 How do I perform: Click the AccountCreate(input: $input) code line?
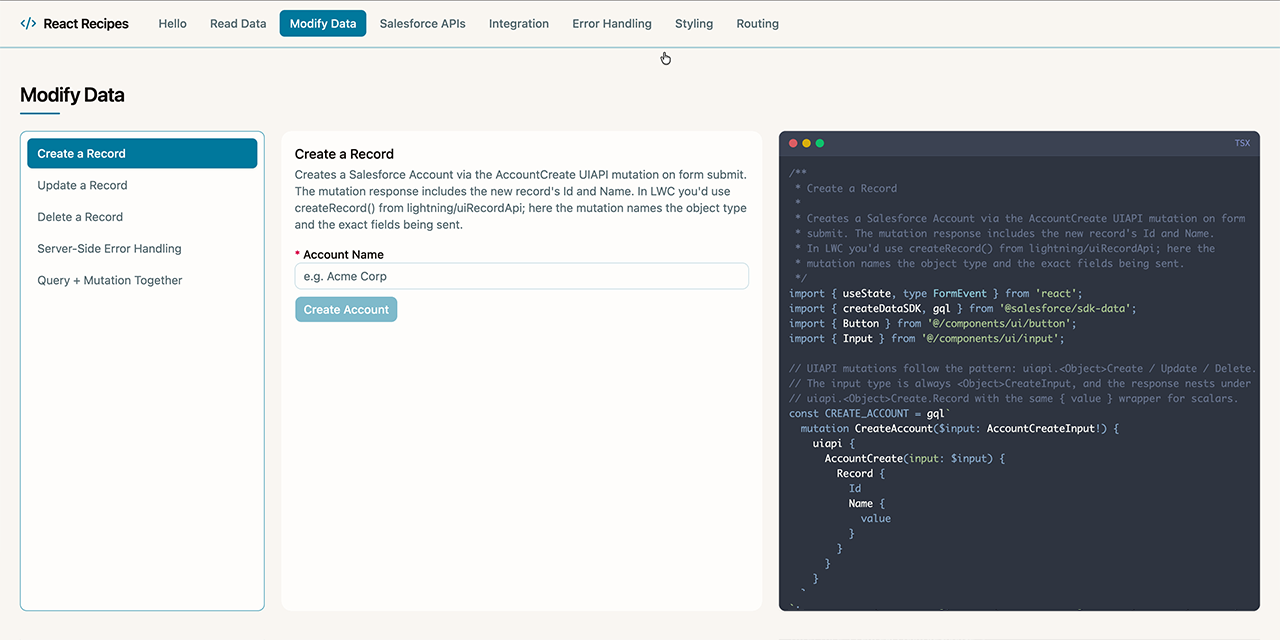pyautogui.click(x=914, y=458)
